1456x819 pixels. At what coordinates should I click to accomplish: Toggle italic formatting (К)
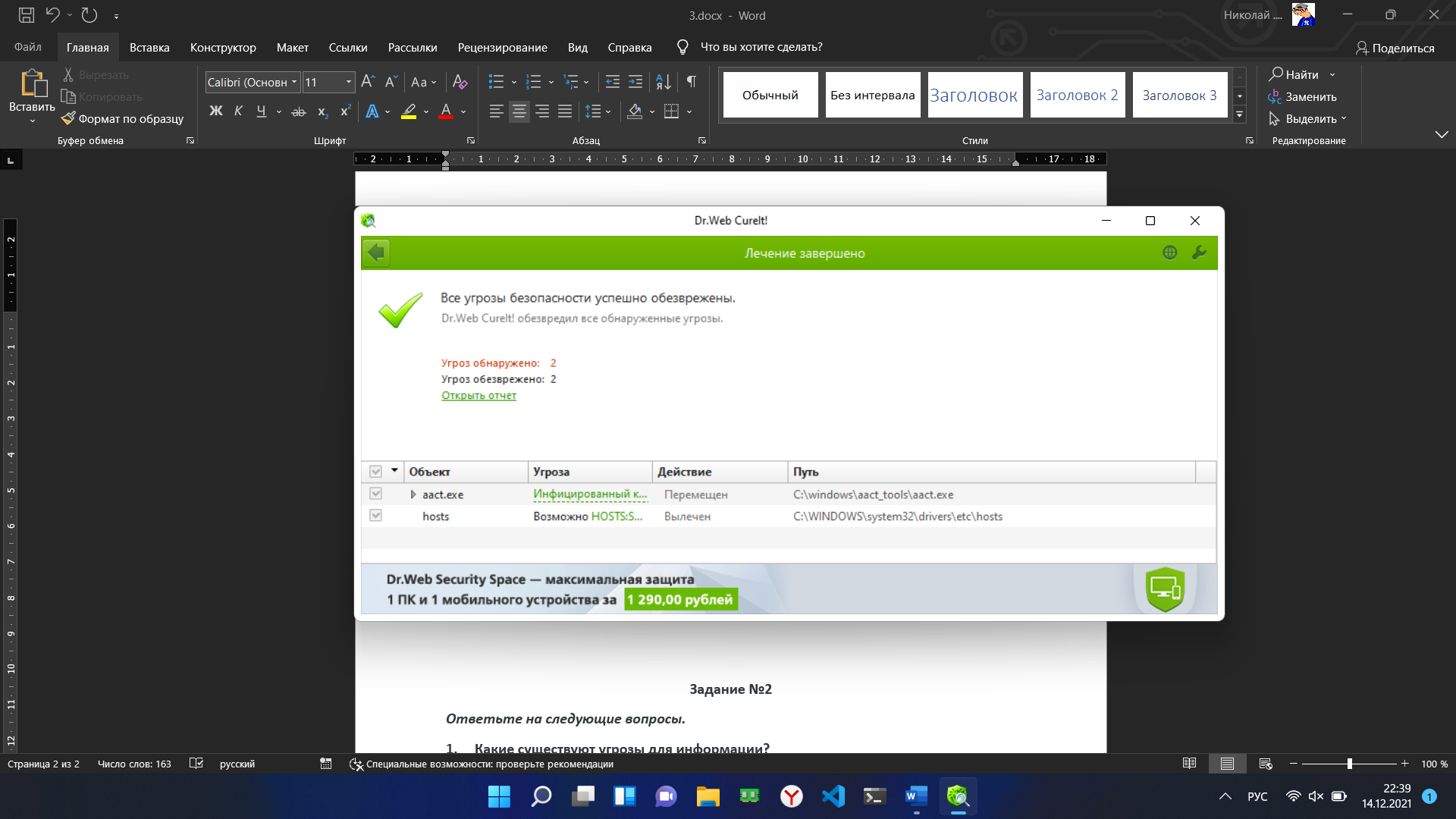coord(238,111)
